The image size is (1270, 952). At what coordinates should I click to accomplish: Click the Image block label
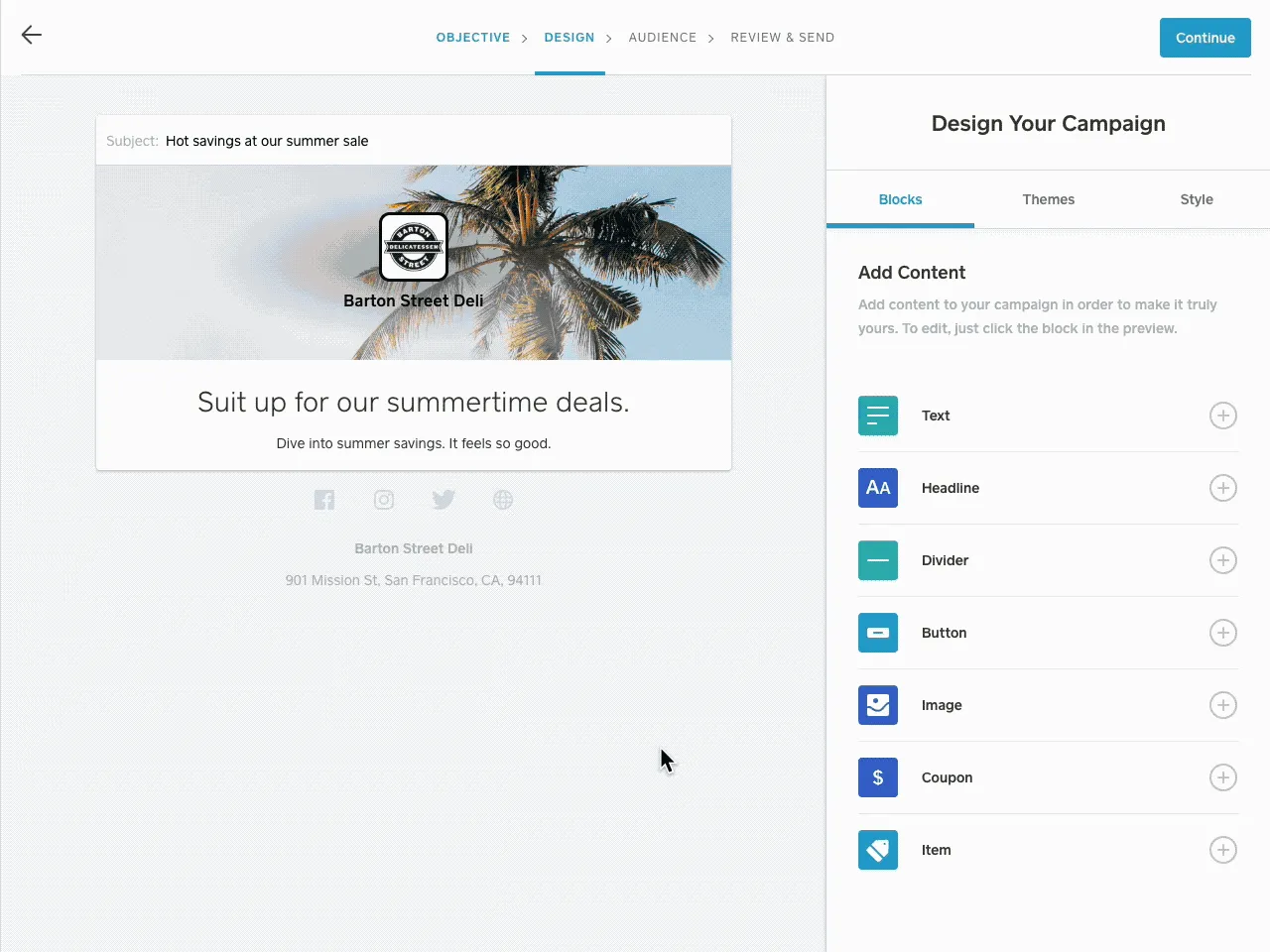pyautogui.click(x=942, y=705)
